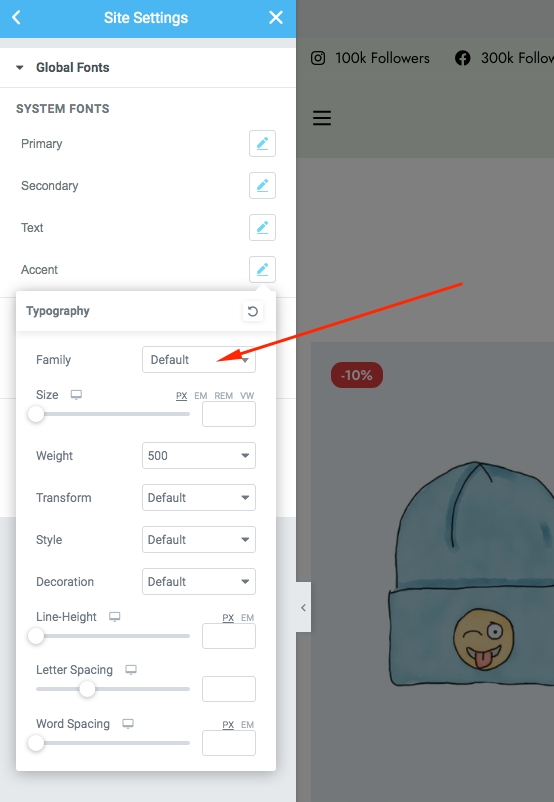554x802 pixels.
Task: Click the Word Spacing value field
Action: tap(229, 743)
